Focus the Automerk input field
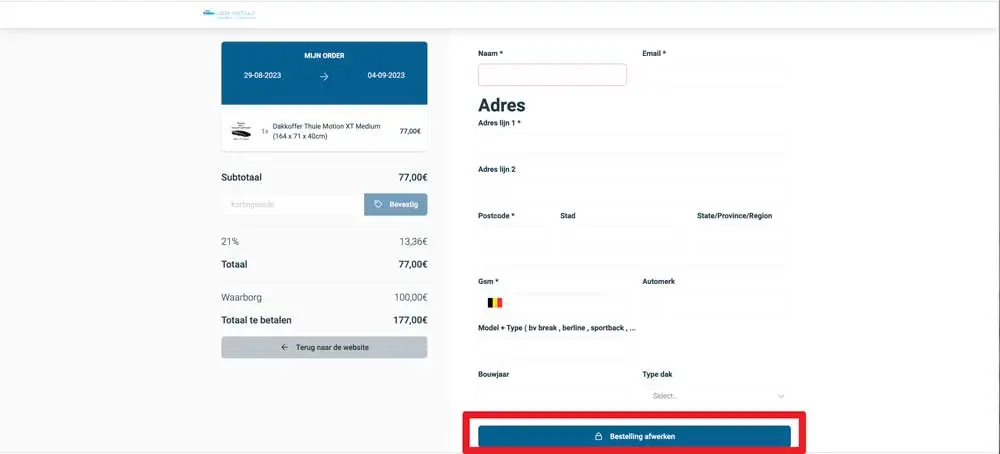Image resolution: width=1000 pixels, height=454 pixels. pyautogui.click(x=717, y=303)
